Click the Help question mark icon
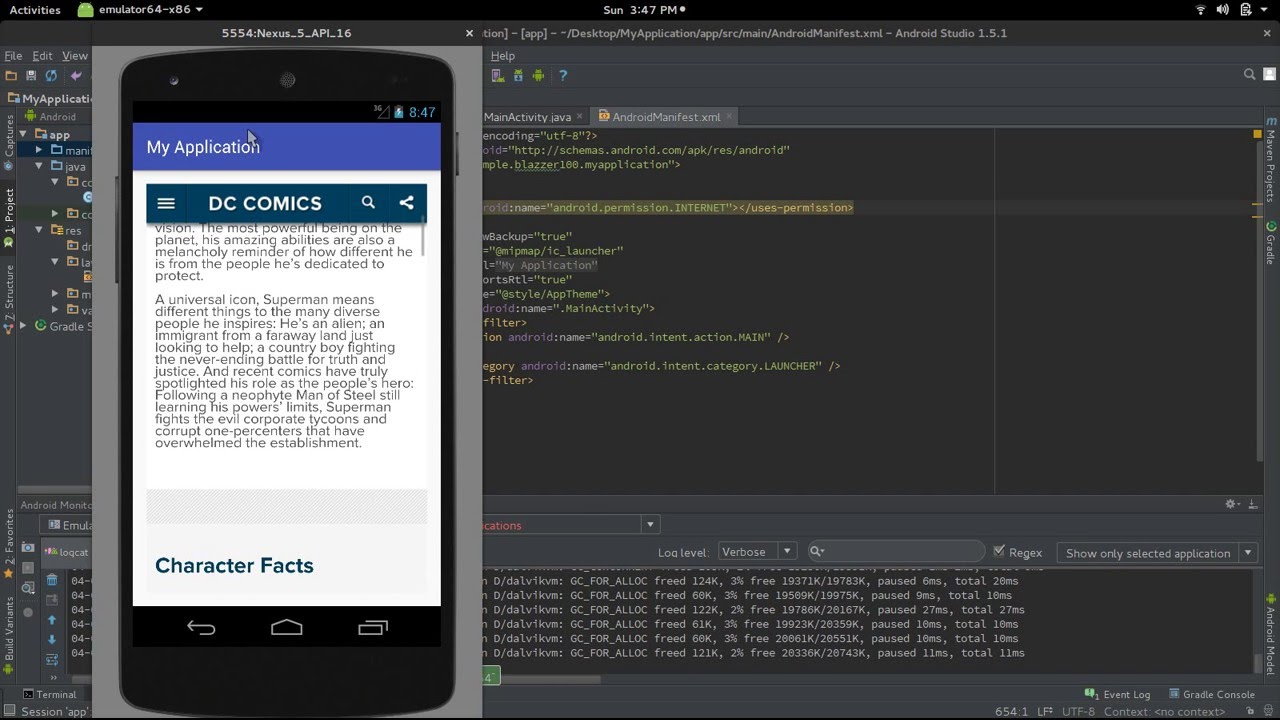The width and height of the screenshot is (1280, 720). 563,75
